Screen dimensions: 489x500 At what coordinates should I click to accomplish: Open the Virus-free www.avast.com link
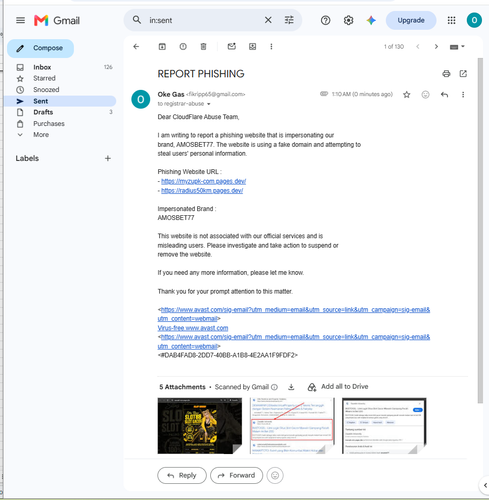[193, 328]
